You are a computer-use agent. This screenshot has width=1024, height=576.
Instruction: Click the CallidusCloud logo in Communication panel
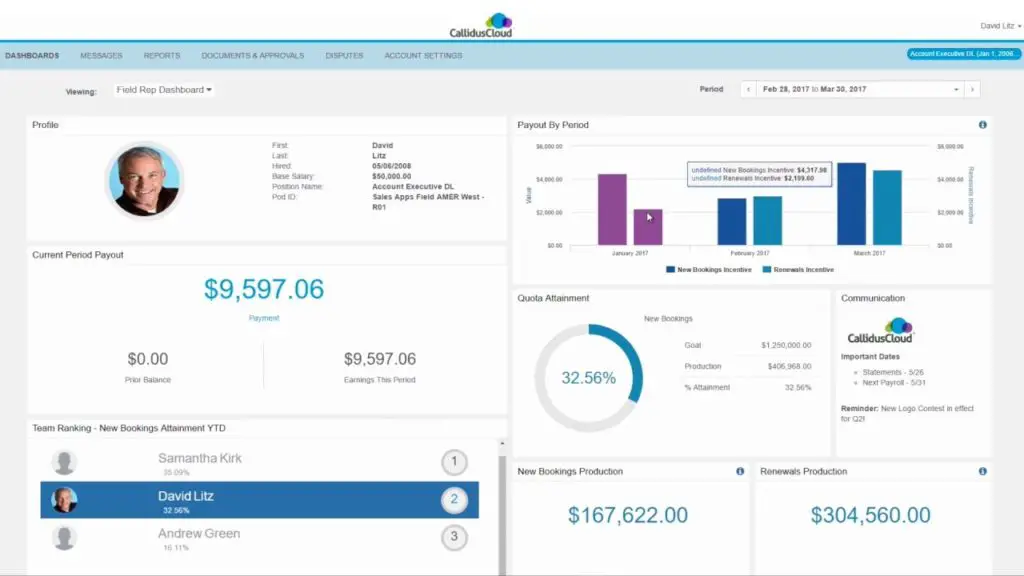click(x=880, y=330)
